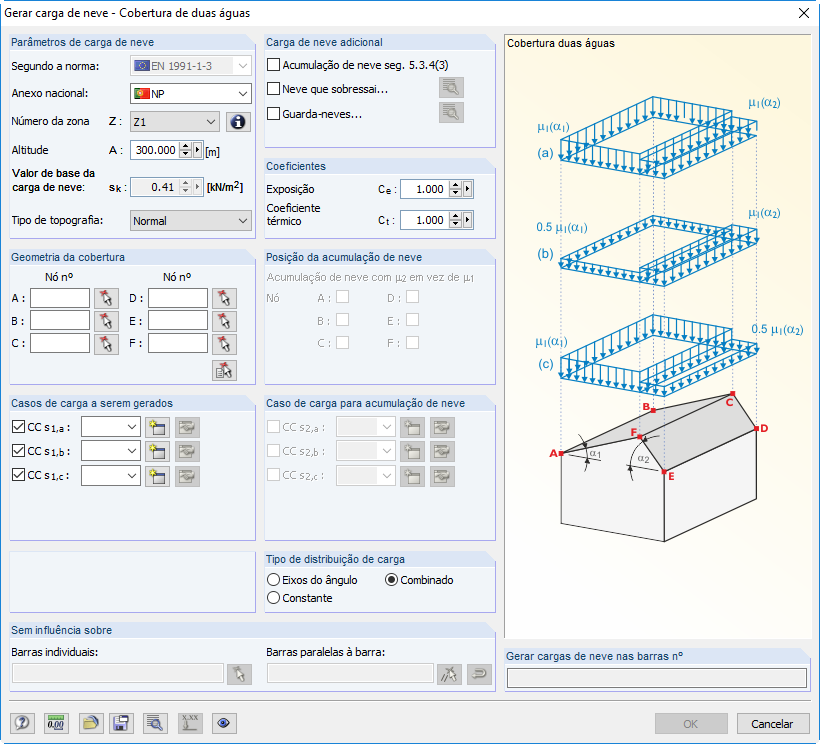
Task: Load saved settings folder icon
Action: 90,723
